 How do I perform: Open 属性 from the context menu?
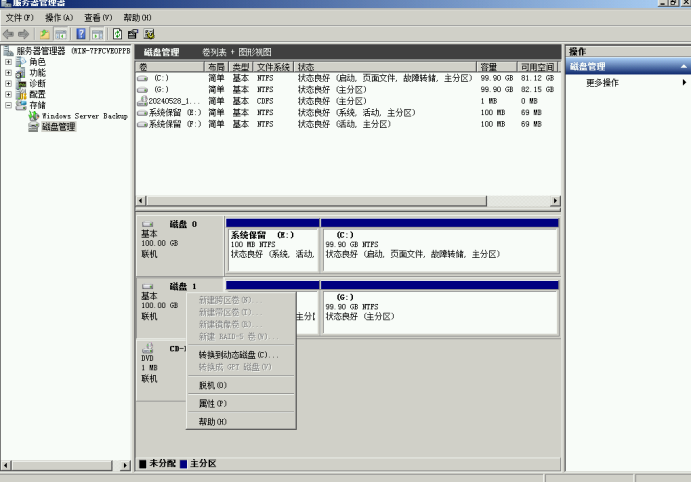coord(212,404)
